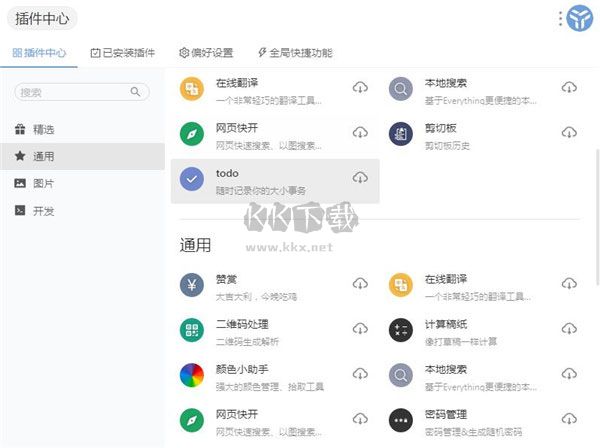Download the 赞赏 plugin via cloud icon
The height and width of the screenshot is (448, 600).
coord(360,283)
